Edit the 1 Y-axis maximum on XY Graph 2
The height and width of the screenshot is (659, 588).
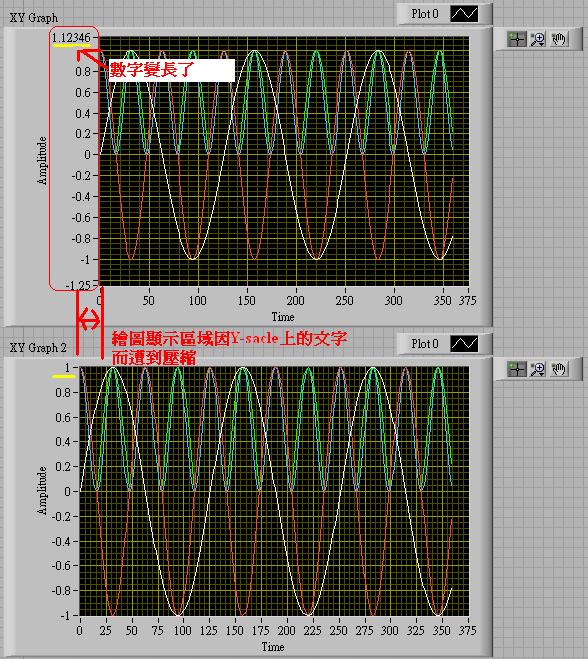[67, 368]
